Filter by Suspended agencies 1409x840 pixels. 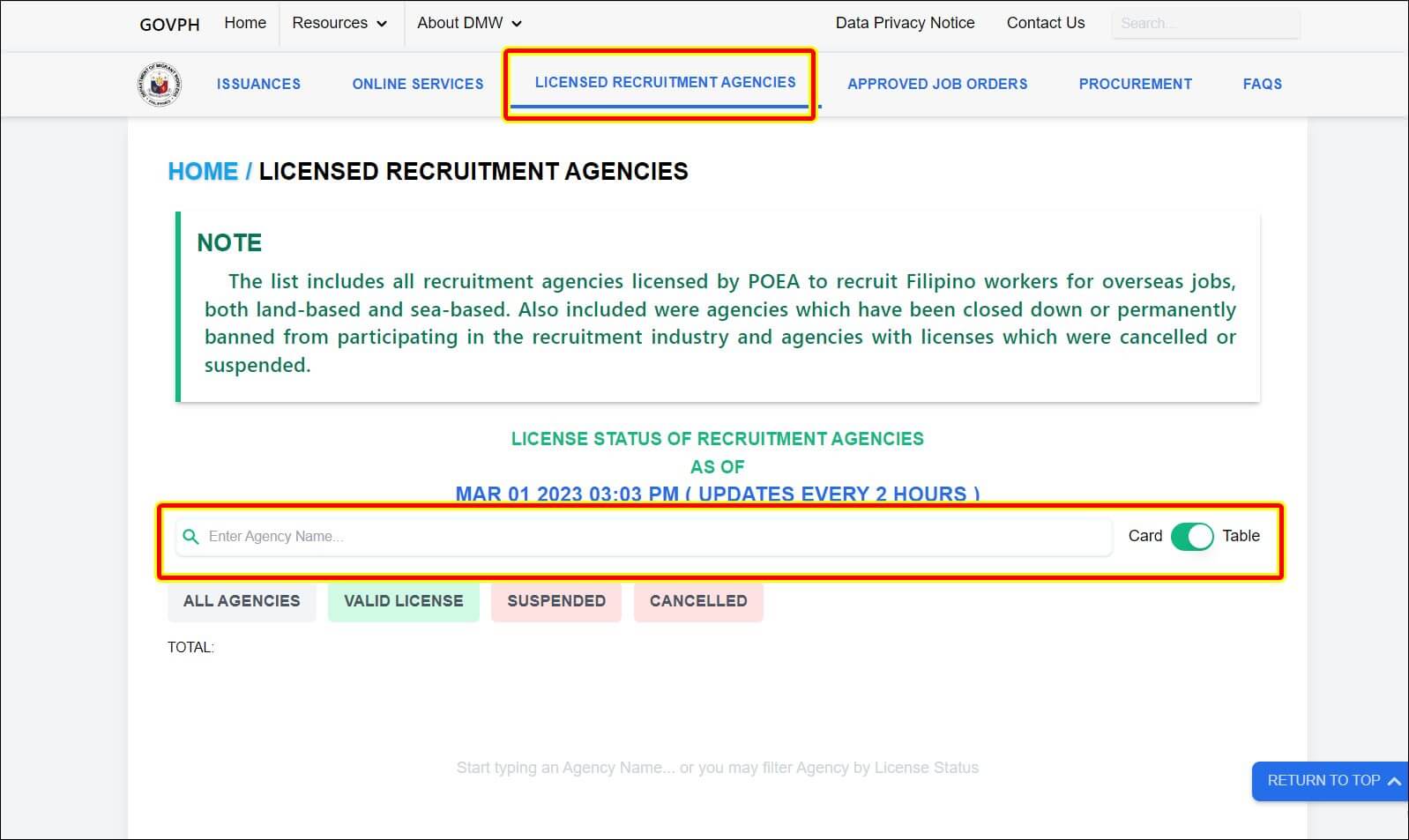[556, 601]
